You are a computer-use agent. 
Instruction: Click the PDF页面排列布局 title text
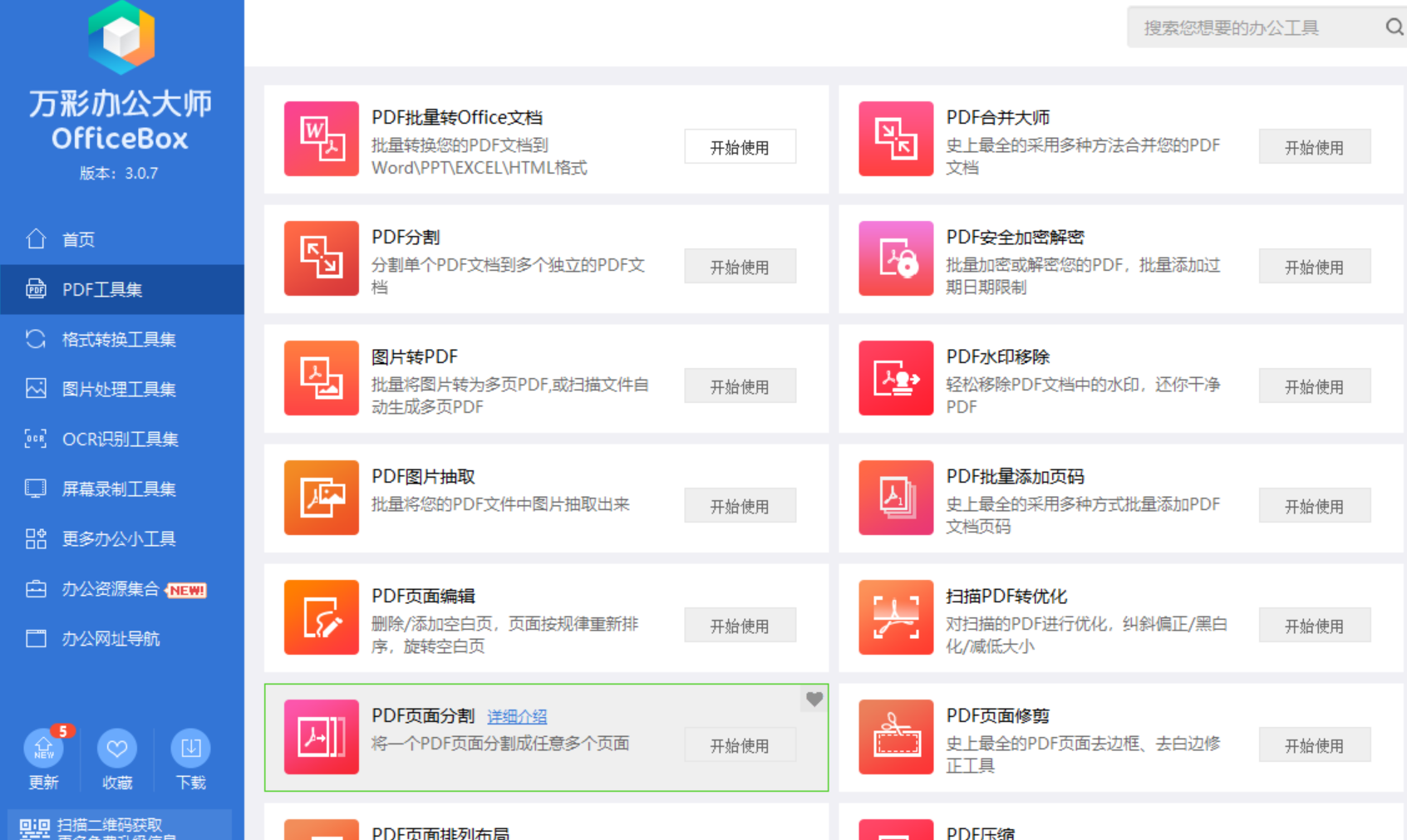pyautogui.click(x=440, y=833)
